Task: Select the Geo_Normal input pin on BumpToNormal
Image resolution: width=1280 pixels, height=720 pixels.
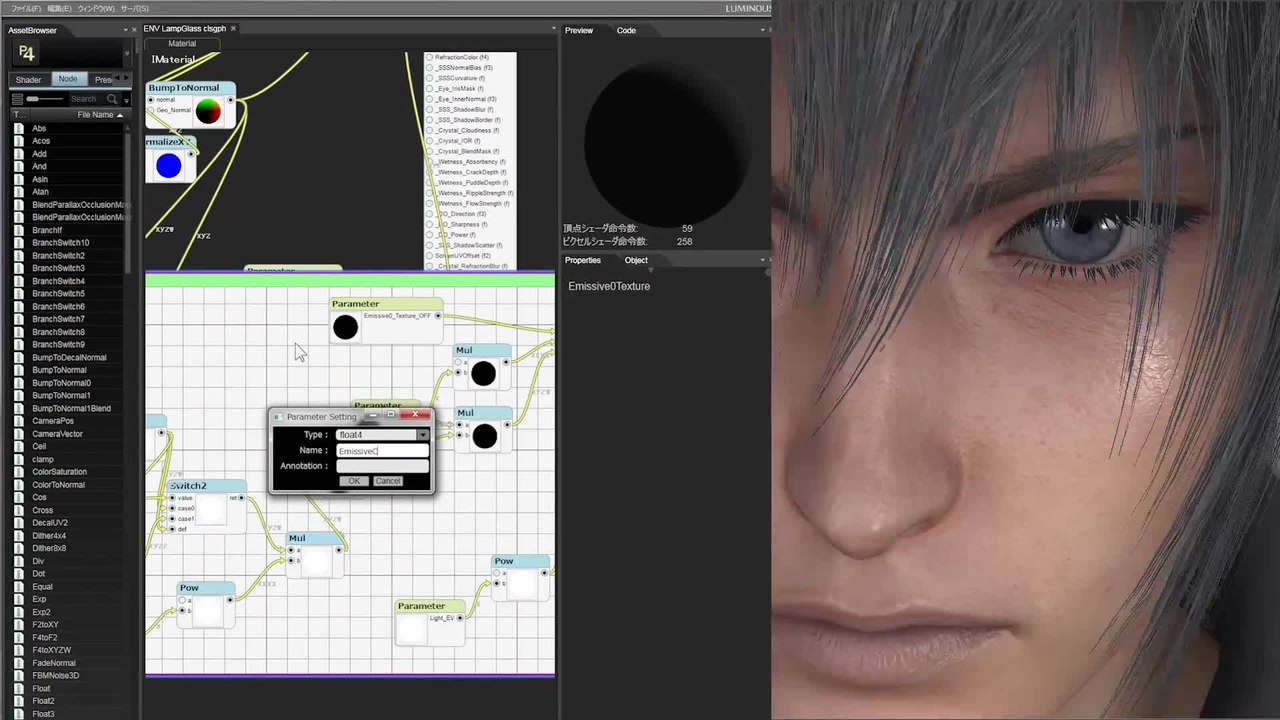Action: tap(151, 110)
